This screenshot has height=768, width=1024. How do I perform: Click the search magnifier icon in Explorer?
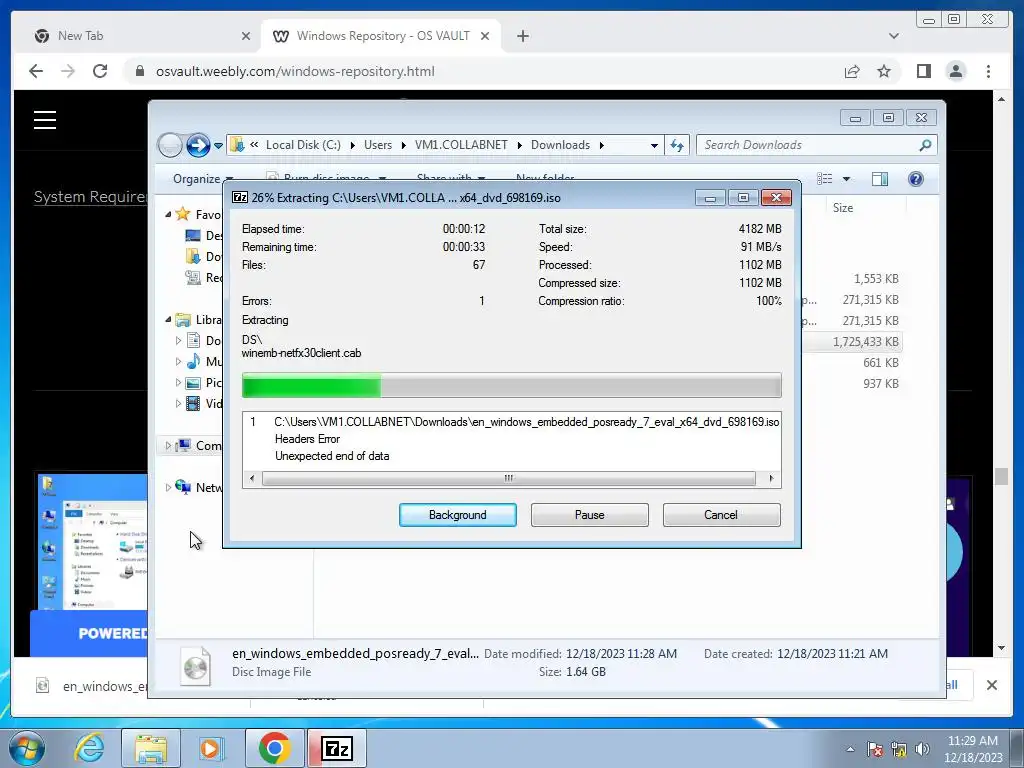point(925,145)
